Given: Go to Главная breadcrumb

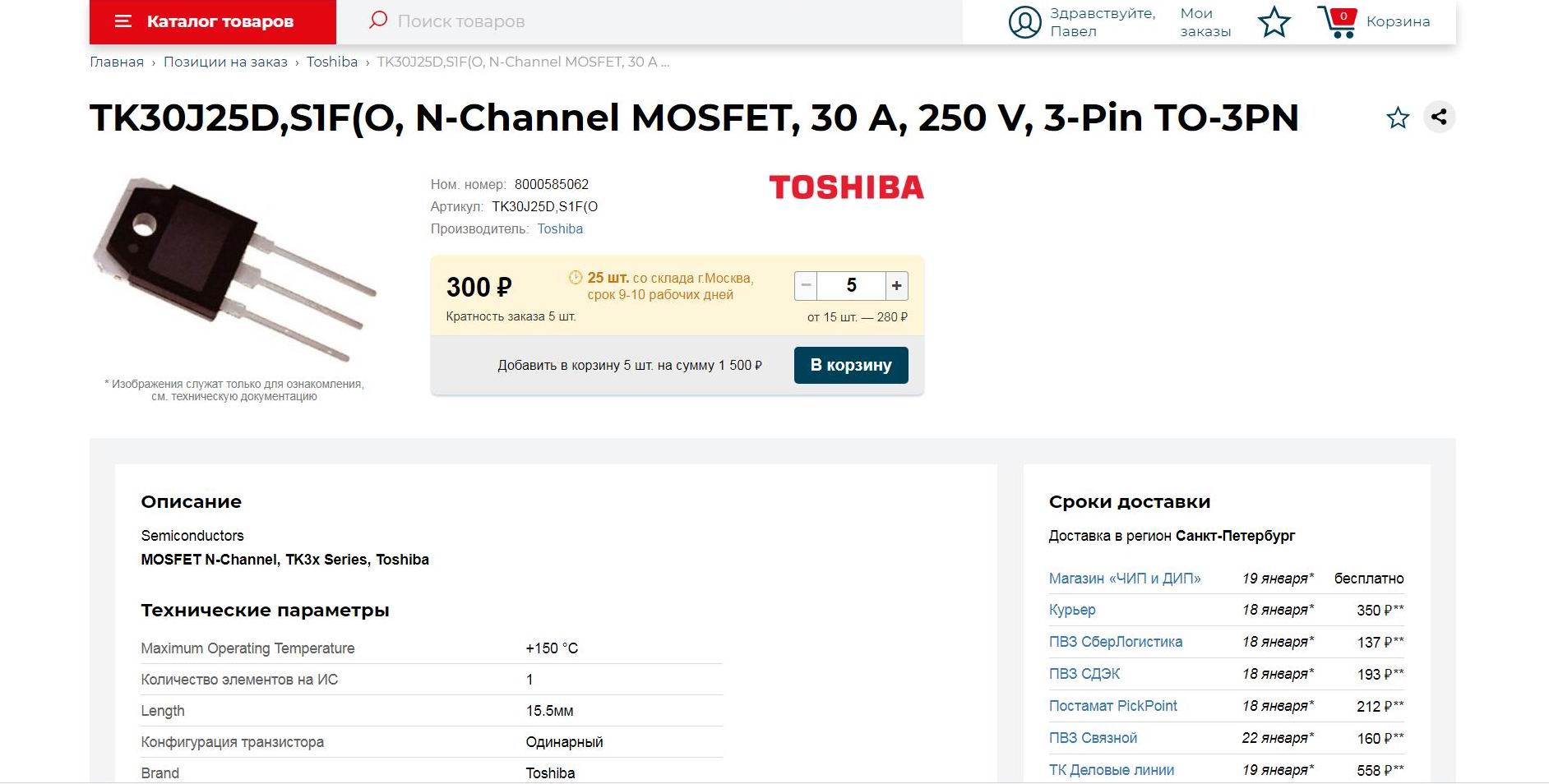Looking at the screenshot, I should [117, 62].
